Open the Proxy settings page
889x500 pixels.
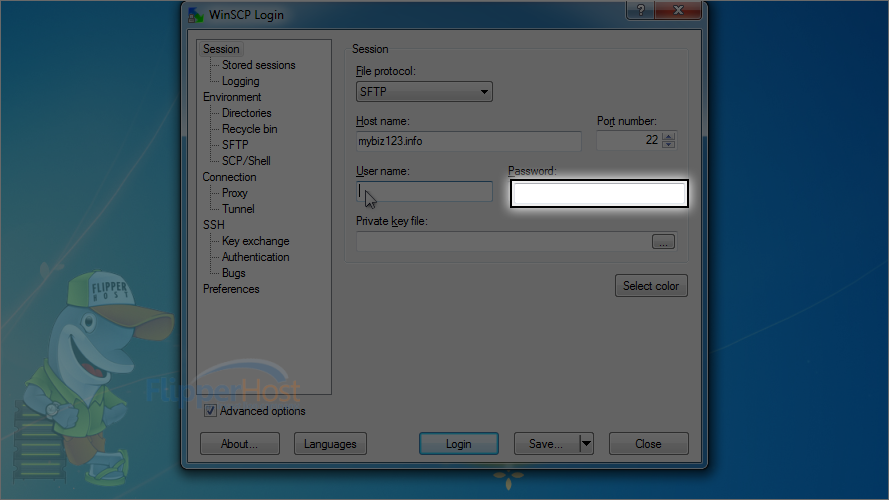pos(235,193)
